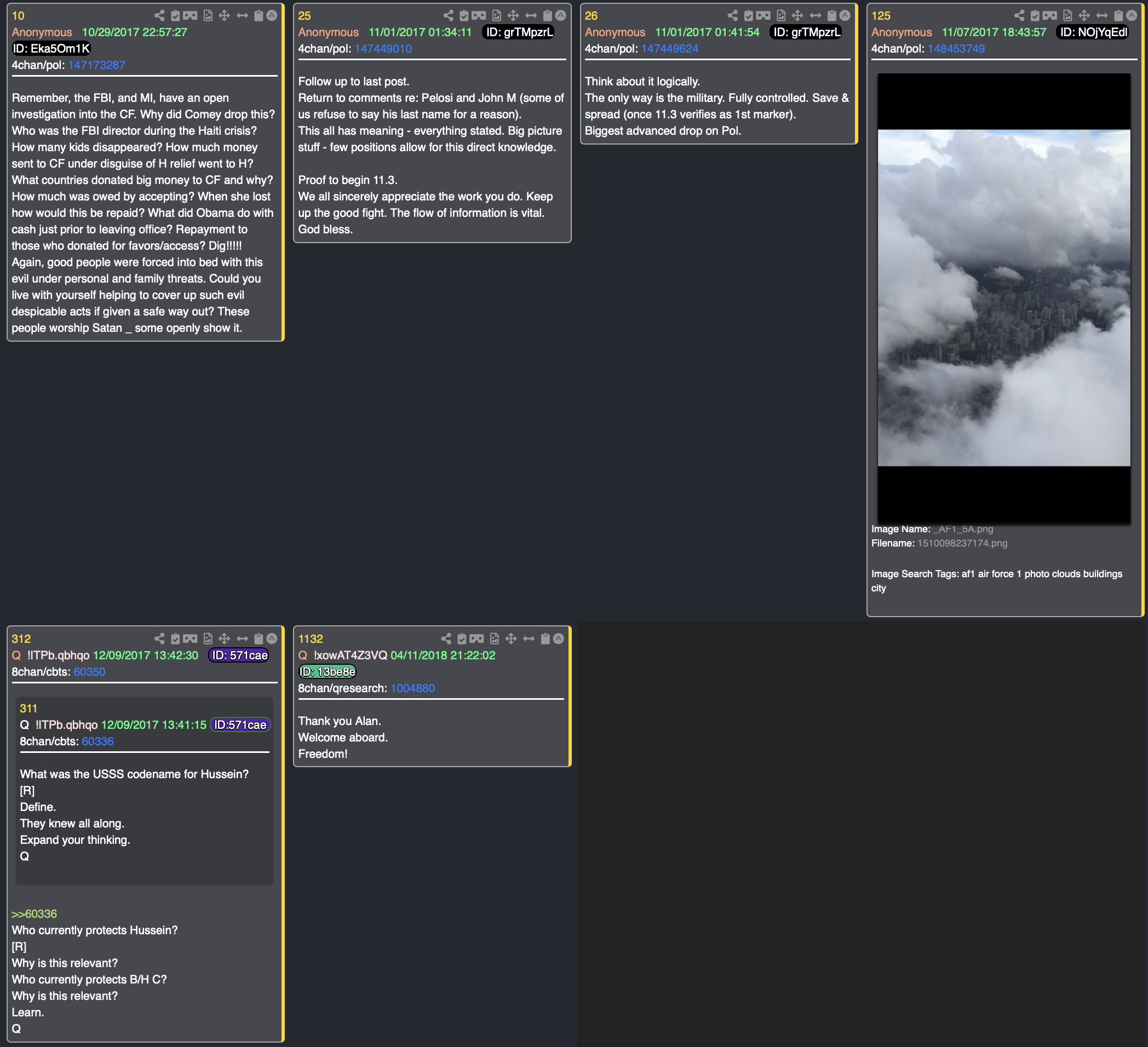The height and width of the screenshot is (1047, 1148).
Task: Click filename 1510098237174.png
Action: point(962,543)
